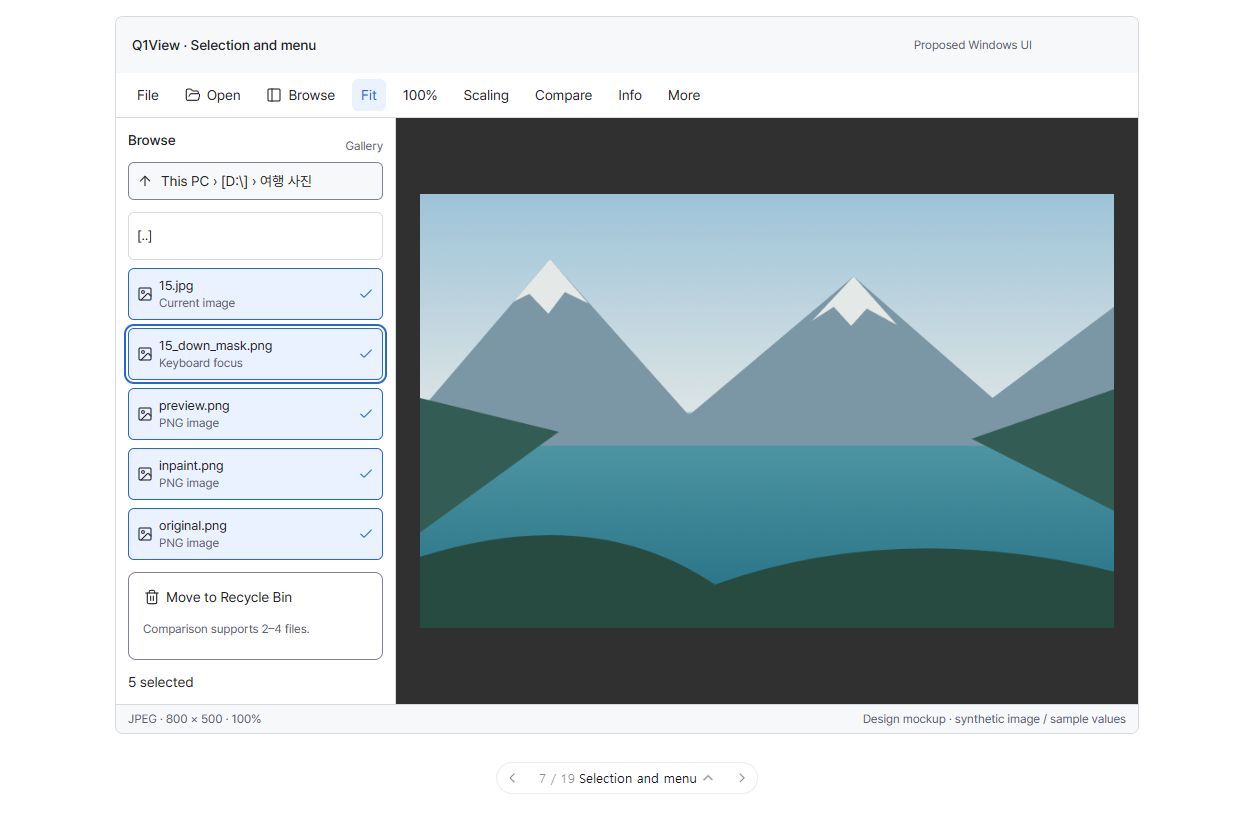
Task: Open the parent folder [..] entry
Action: click(255, 236)
